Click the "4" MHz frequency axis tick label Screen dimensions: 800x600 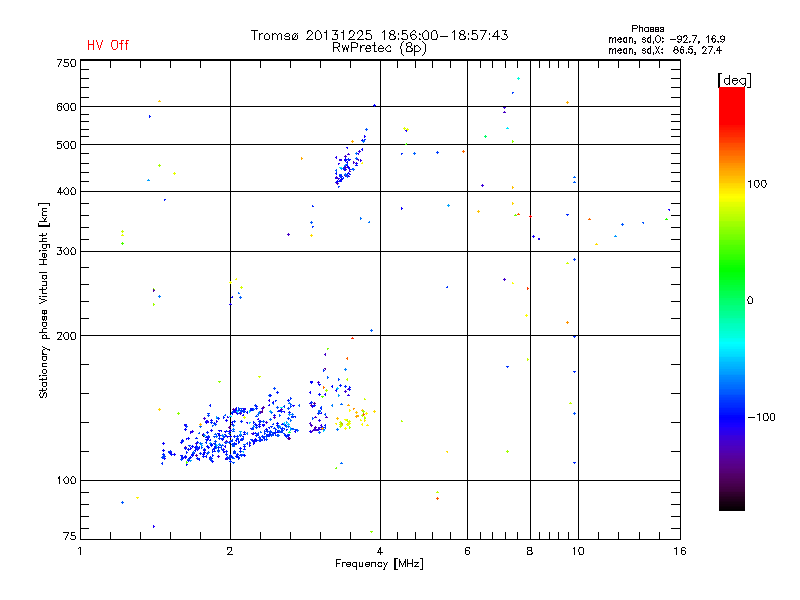(380, 551)
